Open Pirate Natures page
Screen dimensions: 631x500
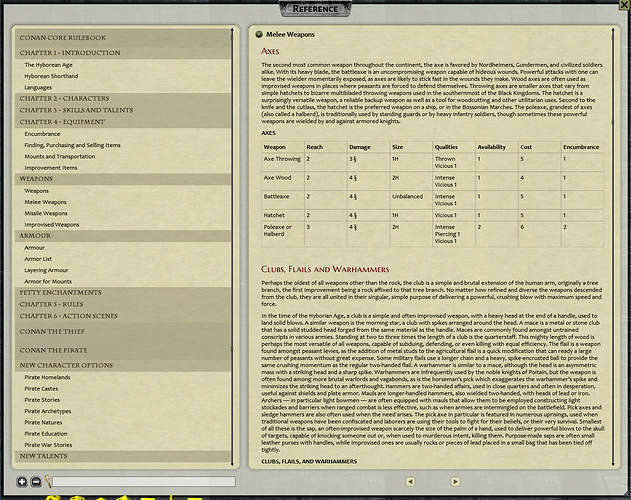click(x=43, y=422)
